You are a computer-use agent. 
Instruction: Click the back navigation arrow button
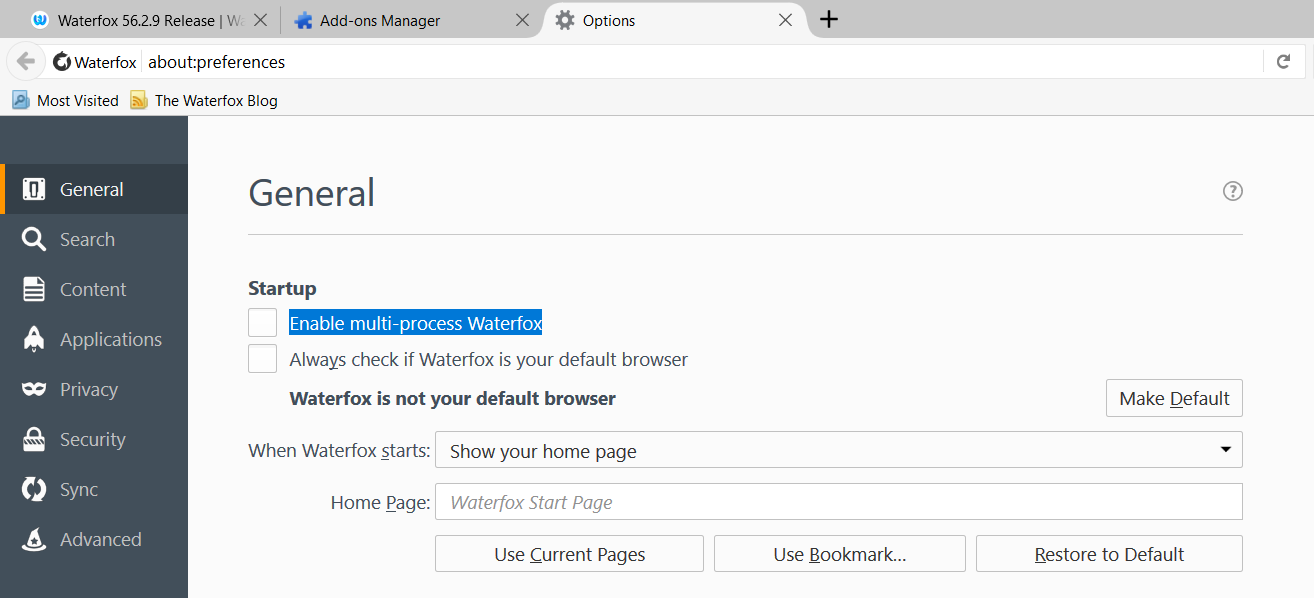(x=26, y=62)
